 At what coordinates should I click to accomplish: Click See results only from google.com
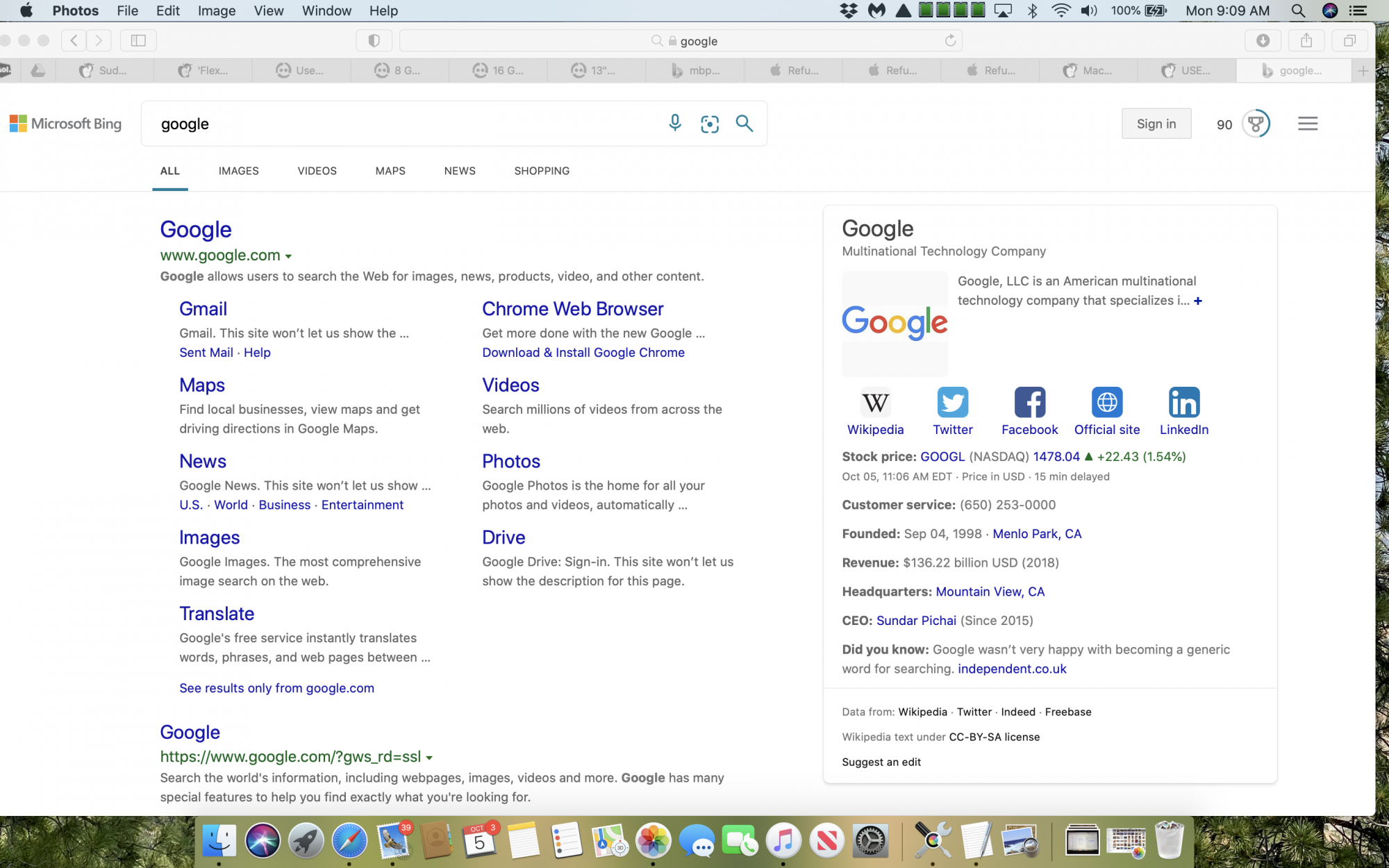coord(276,687)
